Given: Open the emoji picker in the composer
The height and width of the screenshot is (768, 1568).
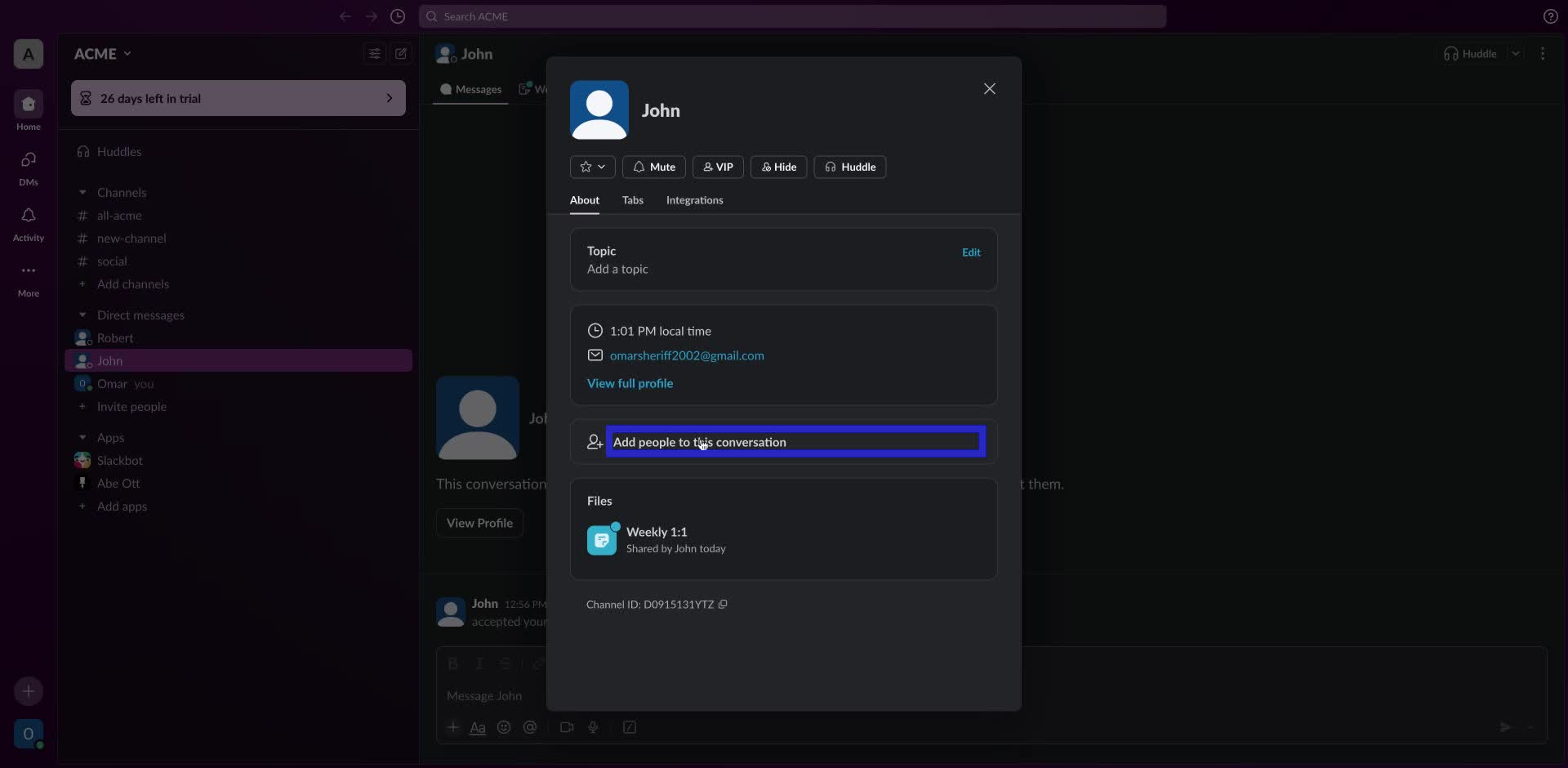Looking at the screenshot, I should point(504,727).
